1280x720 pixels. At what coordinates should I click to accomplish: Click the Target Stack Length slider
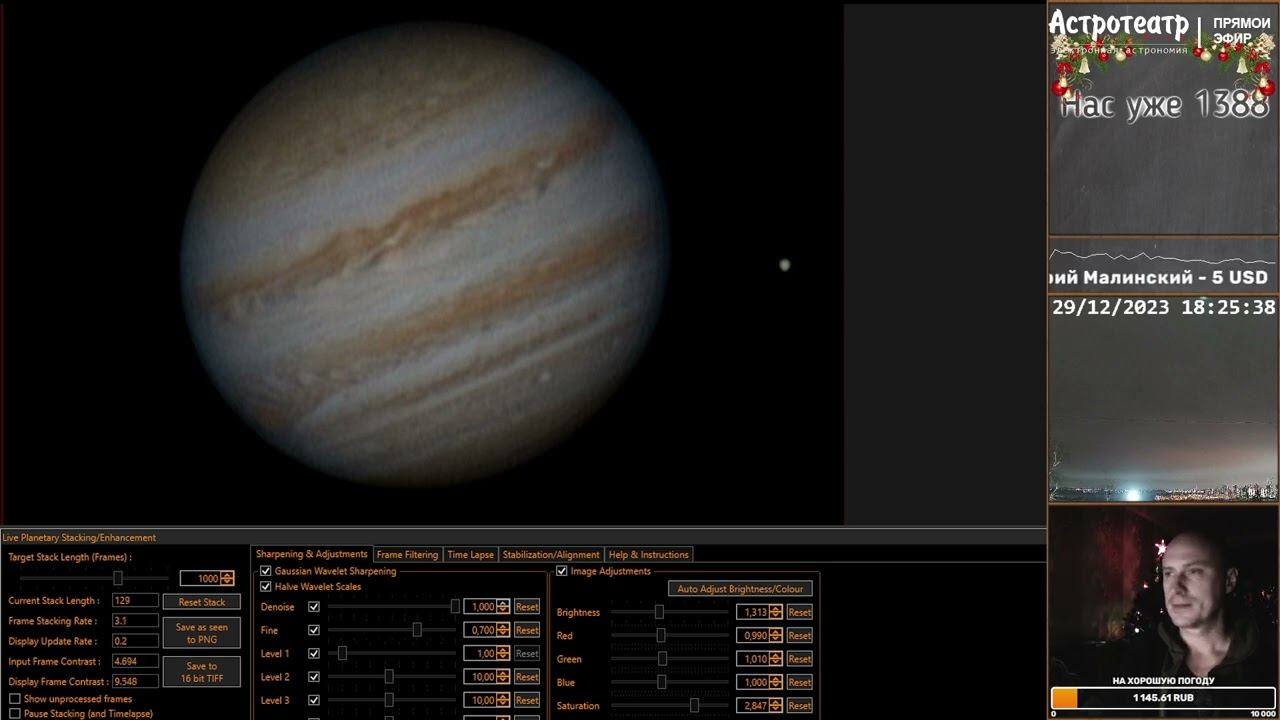[x=95, y=578]
